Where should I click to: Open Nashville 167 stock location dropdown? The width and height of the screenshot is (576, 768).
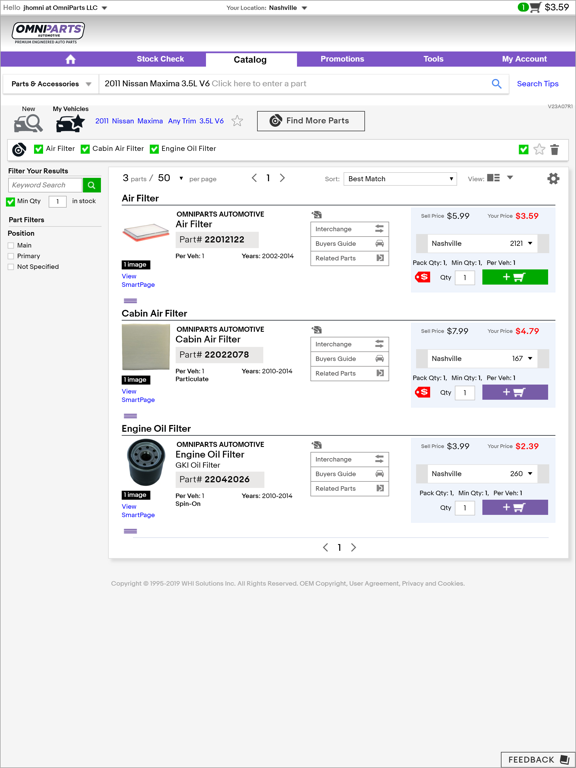pyautogui.click(x=482, y=359)
